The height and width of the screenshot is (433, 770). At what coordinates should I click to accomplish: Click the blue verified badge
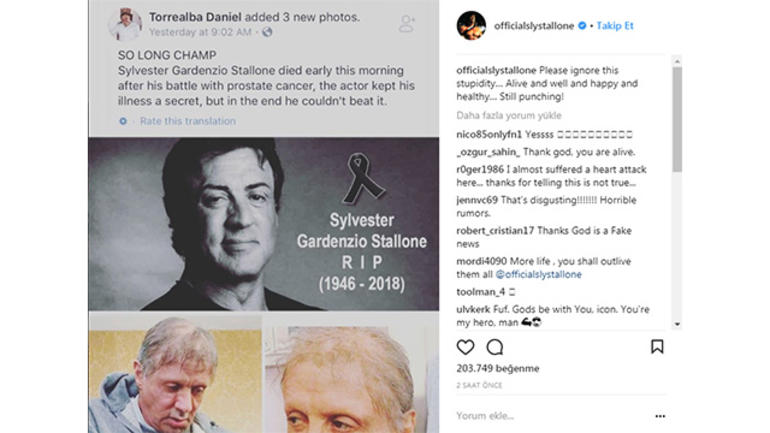pyautogui.click(x=582, y=26)
